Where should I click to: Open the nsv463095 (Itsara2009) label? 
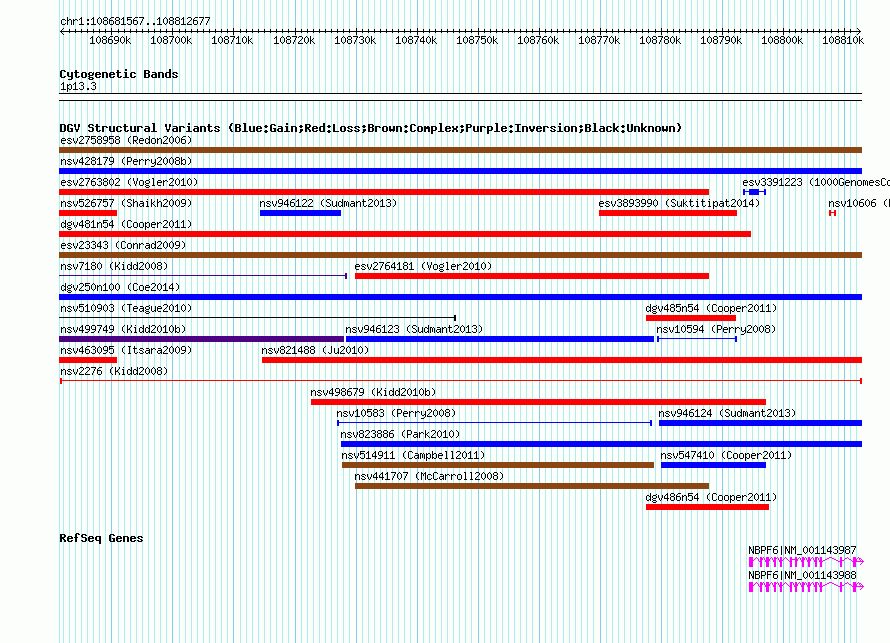click(126, 350)
